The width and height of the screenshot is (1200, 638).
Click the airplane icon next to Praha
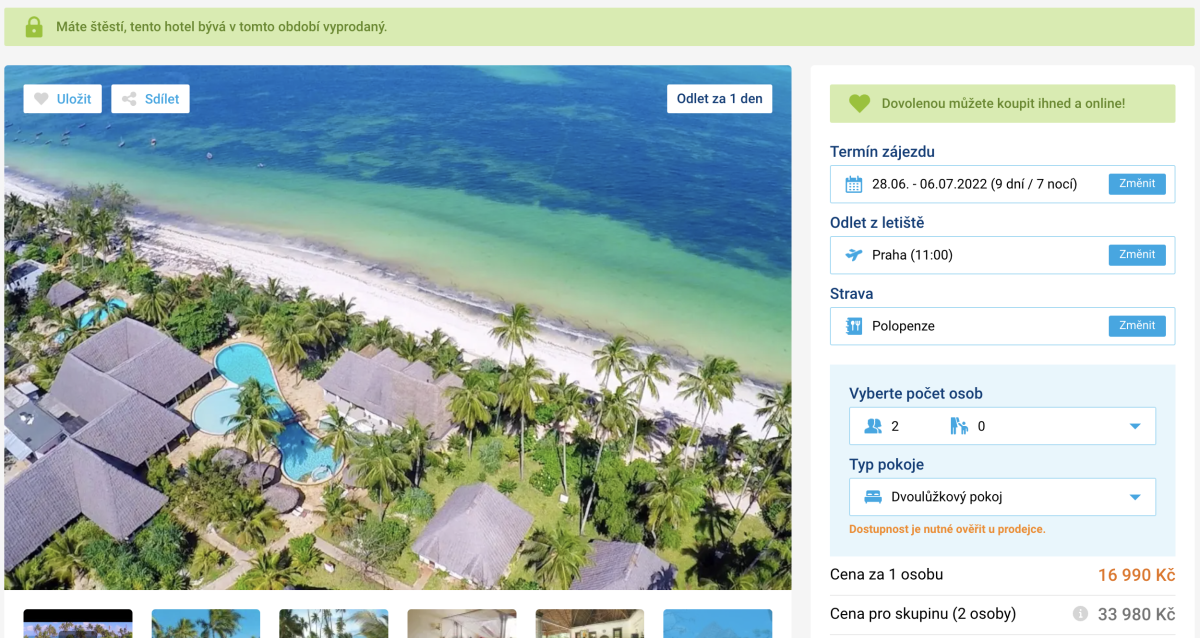[x=854, y=255]
